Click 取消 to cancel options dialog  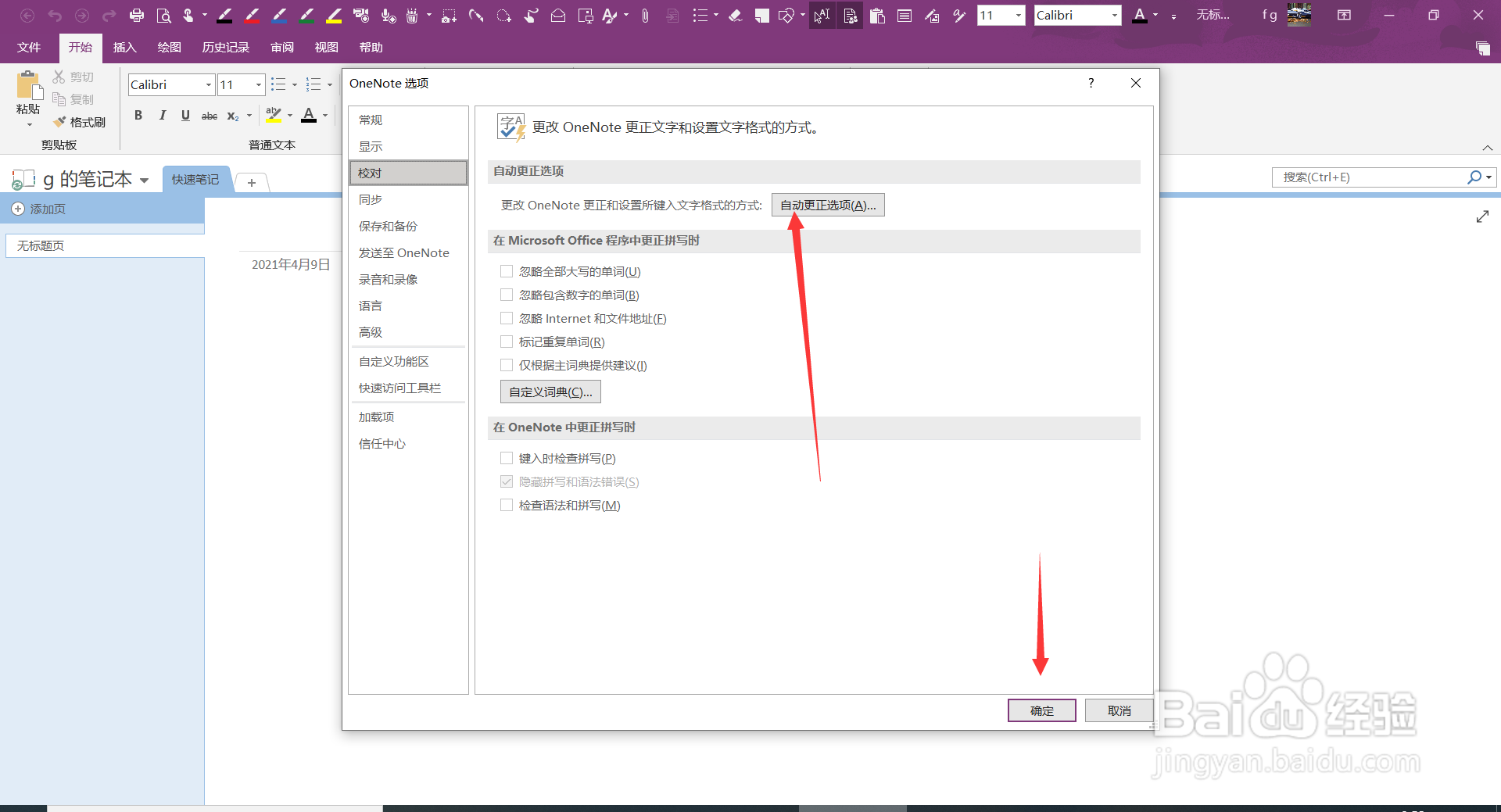(1119, 710)
